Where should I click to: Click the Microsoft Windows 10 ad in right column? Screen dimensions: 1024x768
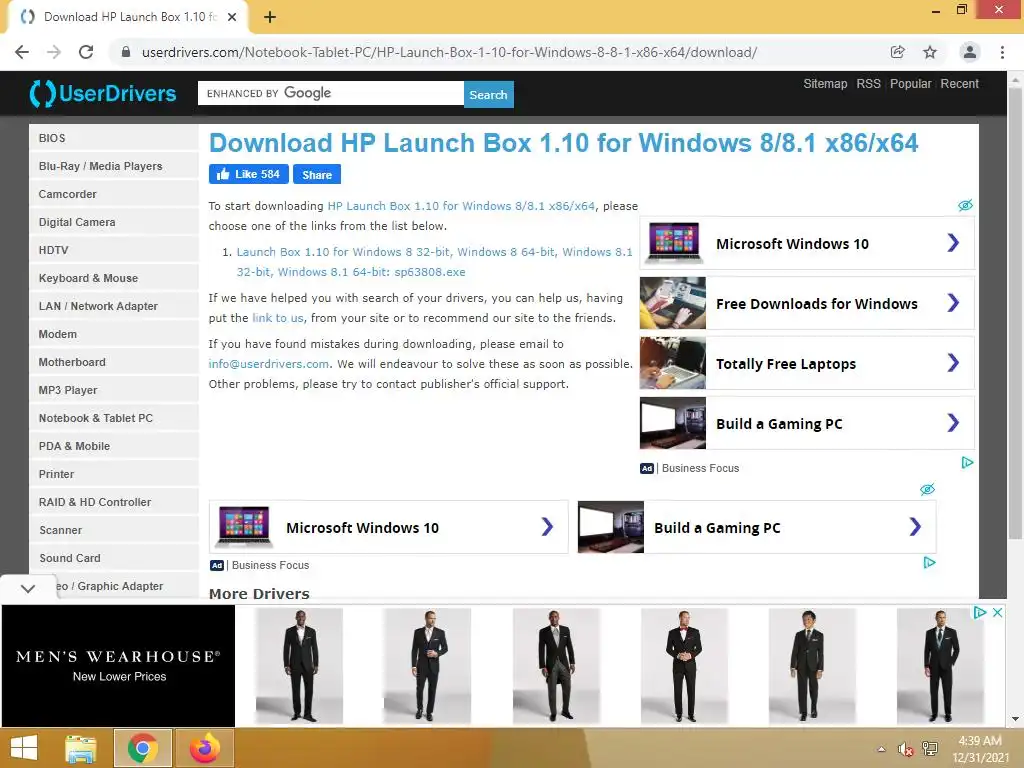click(x=807, y=244)
